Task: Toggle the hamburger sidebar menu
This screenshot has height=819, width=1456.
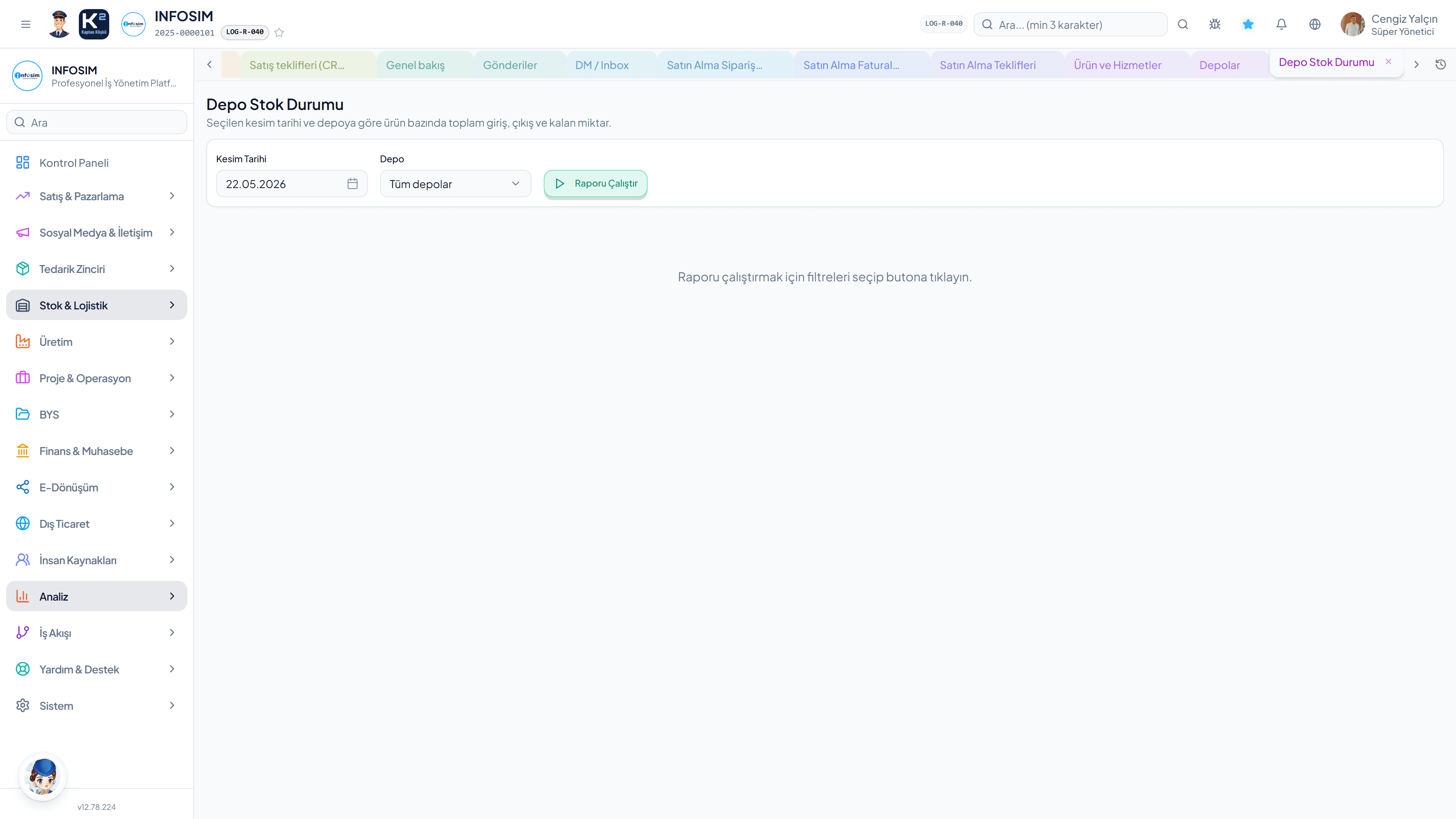Action: (x=25, y=24)
